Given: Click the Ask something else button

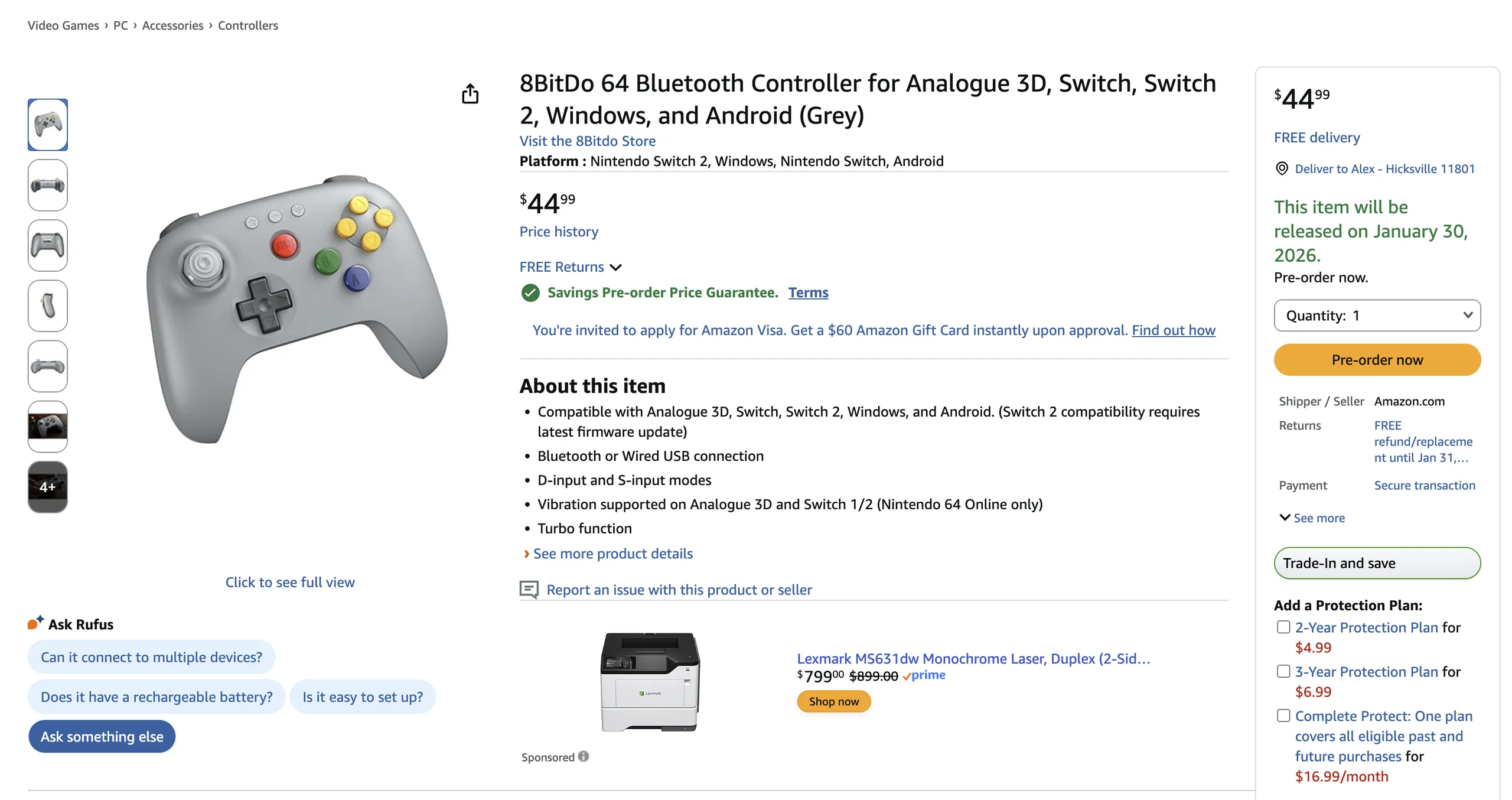Looking at the screenshot, I should click(102, 736).
